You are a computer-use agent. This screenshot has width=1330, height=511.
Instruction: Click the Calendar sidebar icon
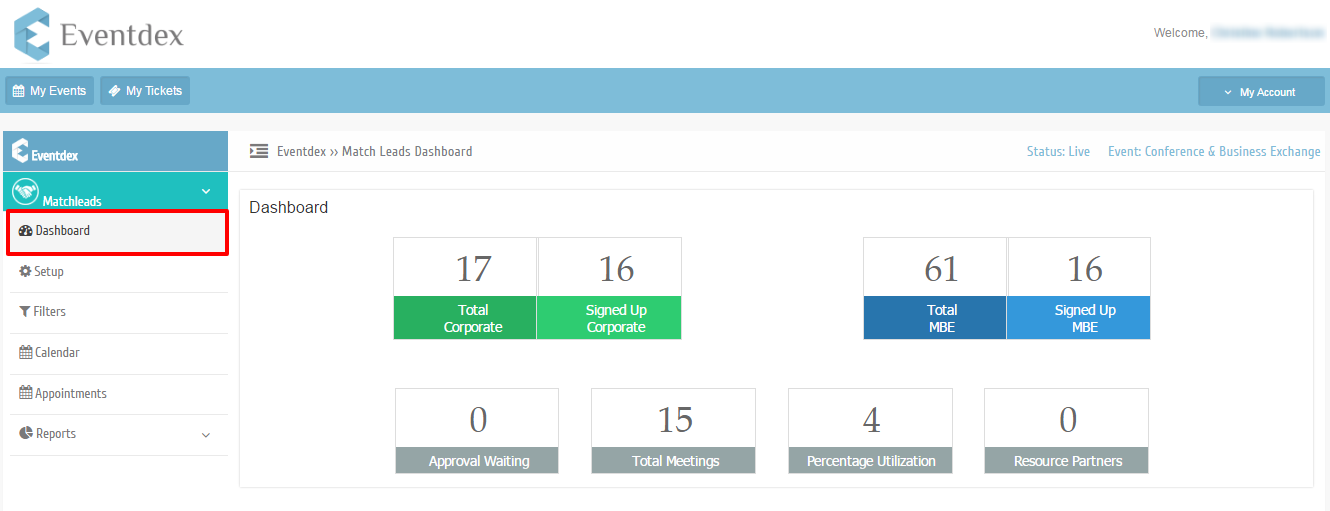26,352
